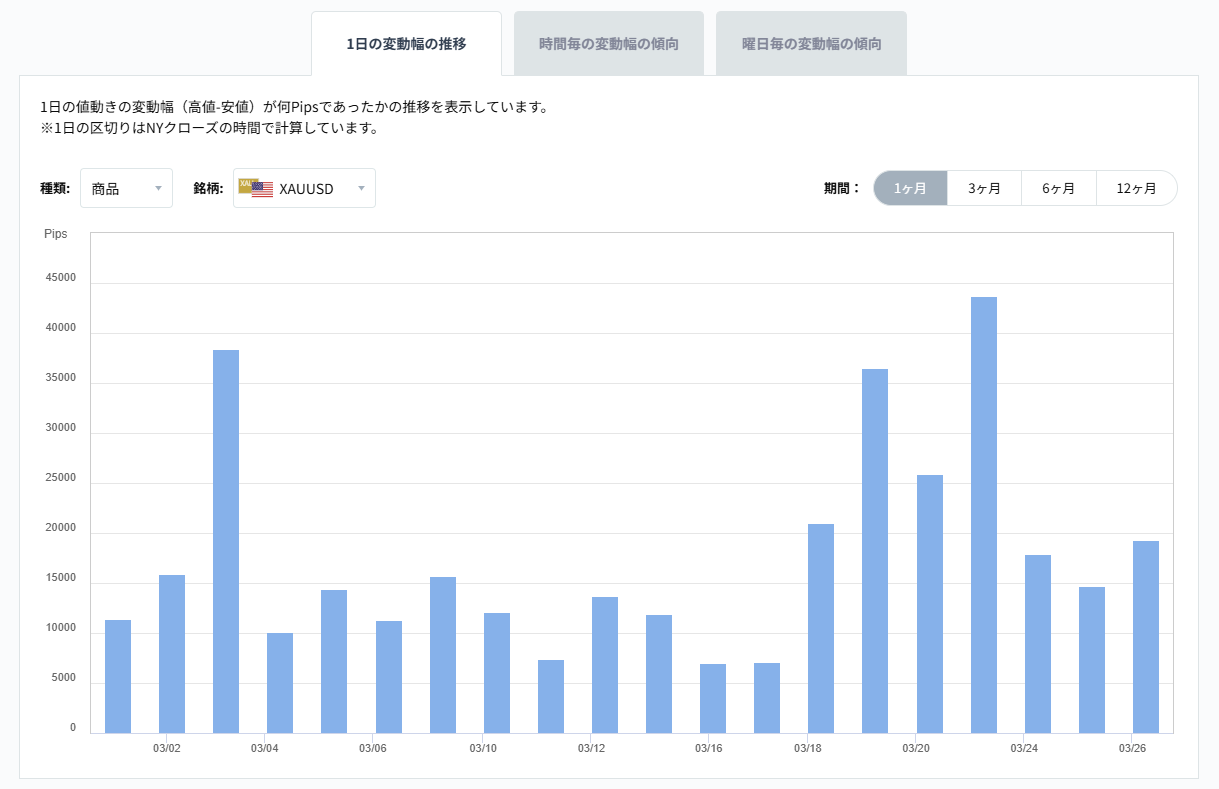Click the currently active 1ヶ月 period button
The width and height of the screenshot is (1219, 789).
tap(910, 187)
